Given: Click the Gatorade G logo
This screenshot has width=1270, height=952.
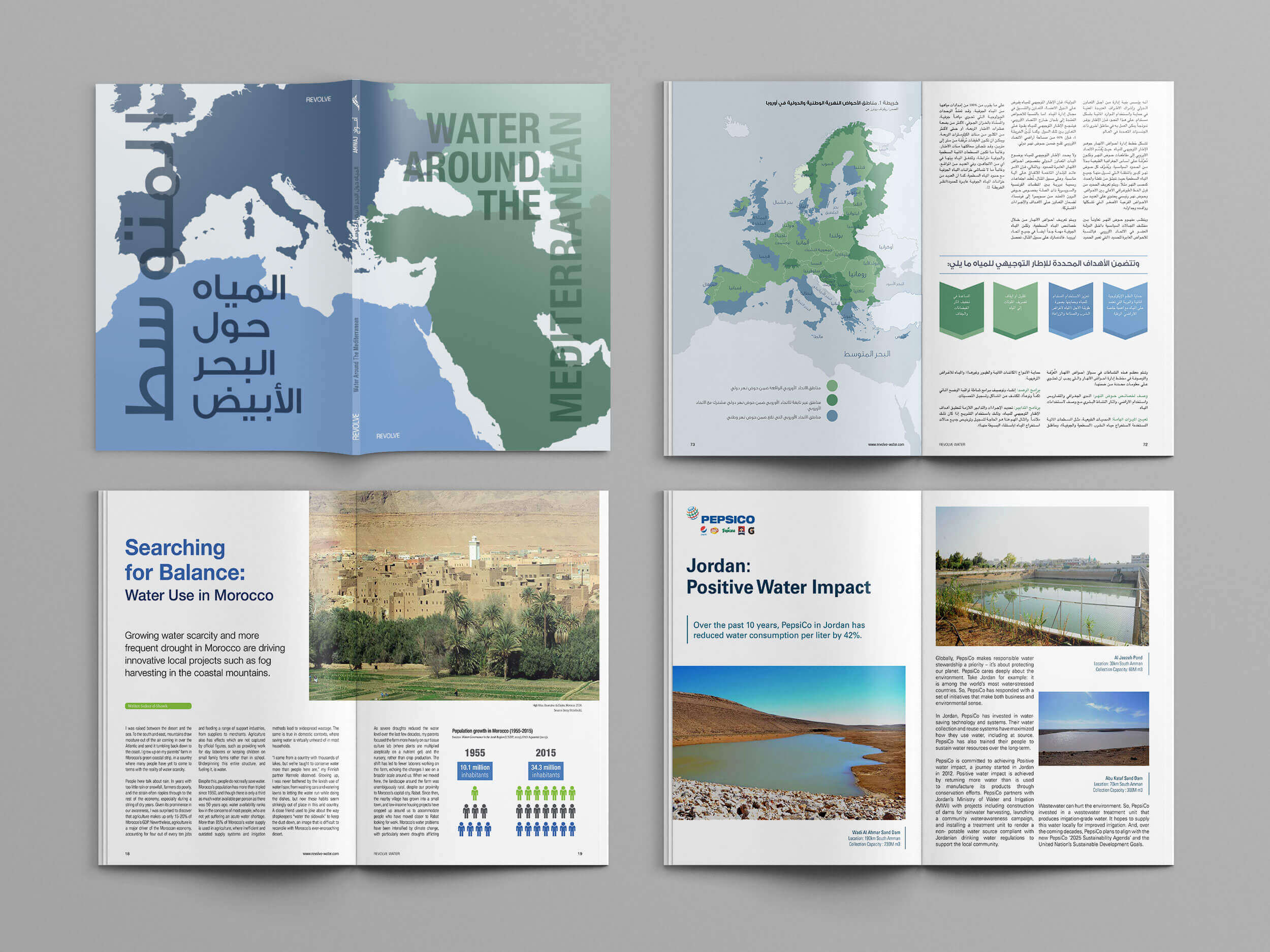Looking at the screenshot, I should pyautogui.click(x=751, y=531).
